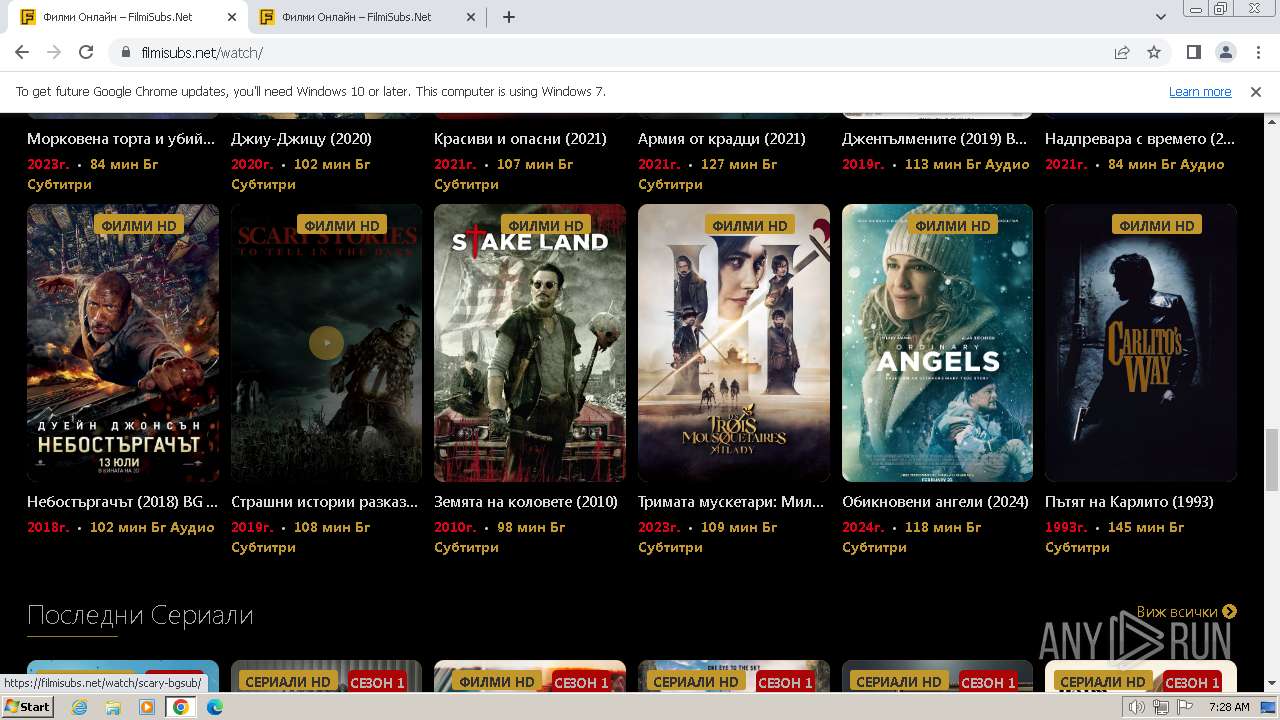Select the Chrome taskbar icon
This screenshot has width=1280, height=720.
[x=180, y=707]
